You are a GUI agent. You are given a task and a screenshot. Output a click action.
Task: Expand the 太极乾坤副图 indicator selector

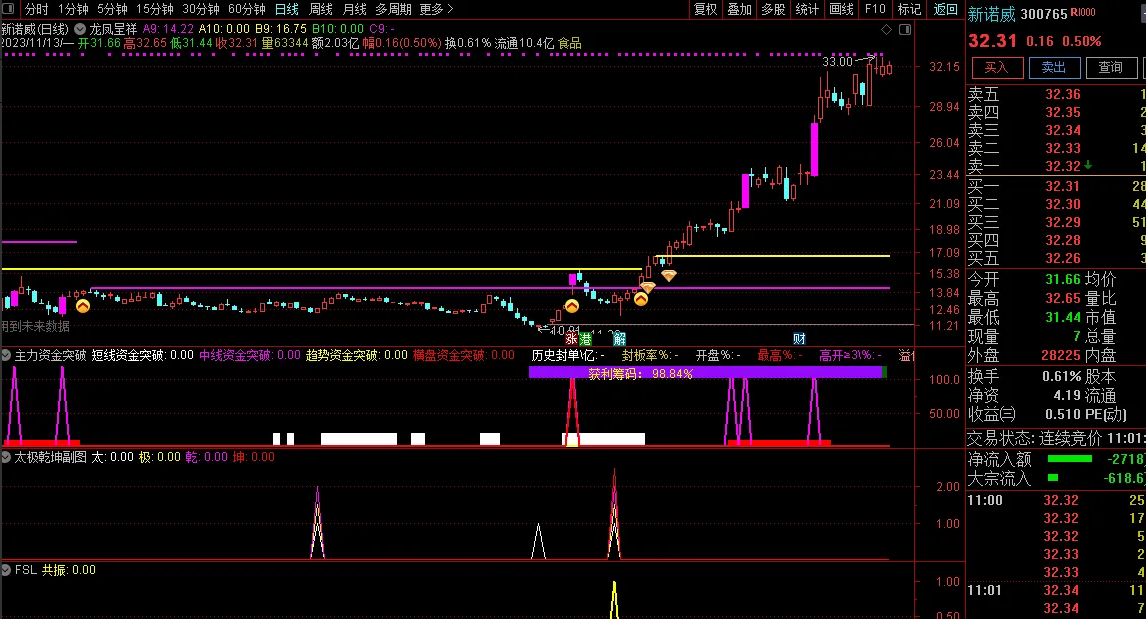[x=7, y=457]
